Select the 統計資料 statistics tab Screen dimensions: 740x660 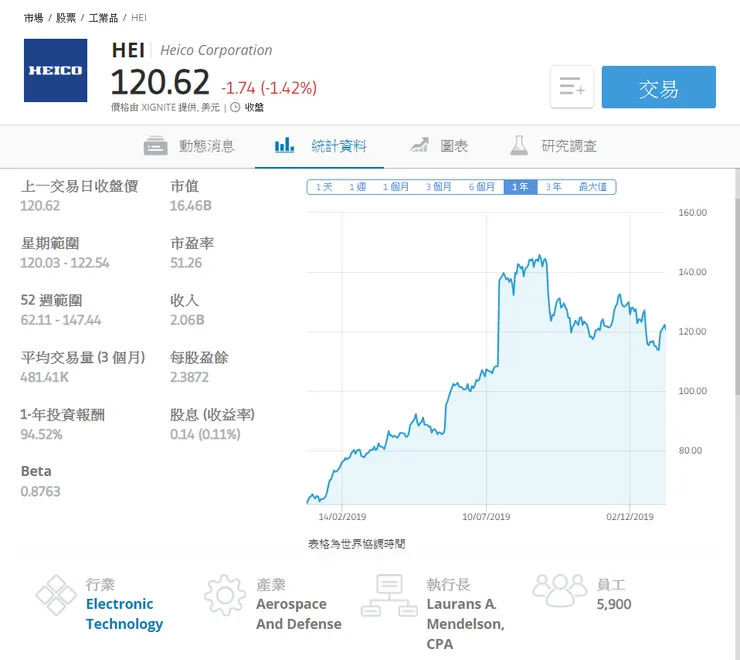[320, 146]
